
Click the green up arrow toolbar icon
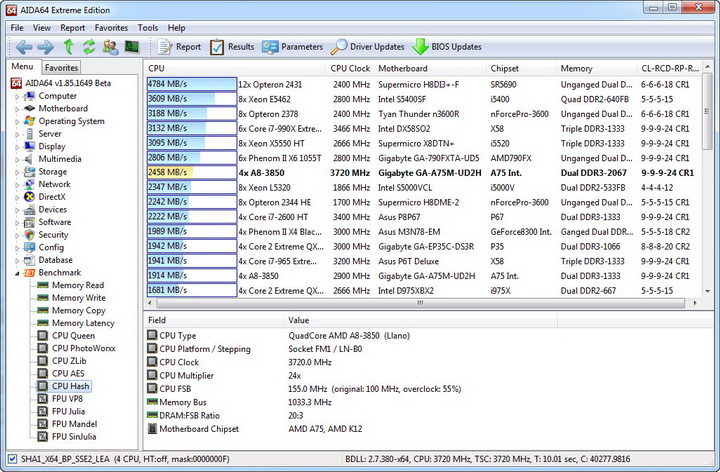pyautogui.click(x=68, y=47)
